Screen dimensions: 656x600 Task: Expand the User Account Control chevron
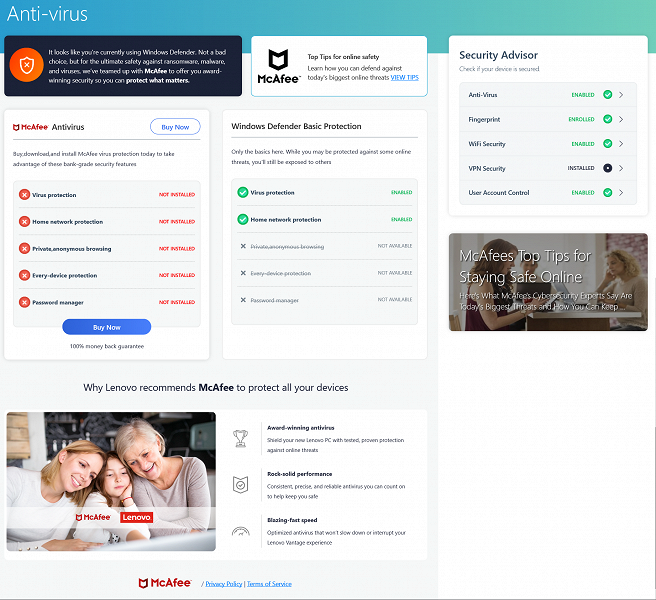pyautogui.click(x=621, y=192)
